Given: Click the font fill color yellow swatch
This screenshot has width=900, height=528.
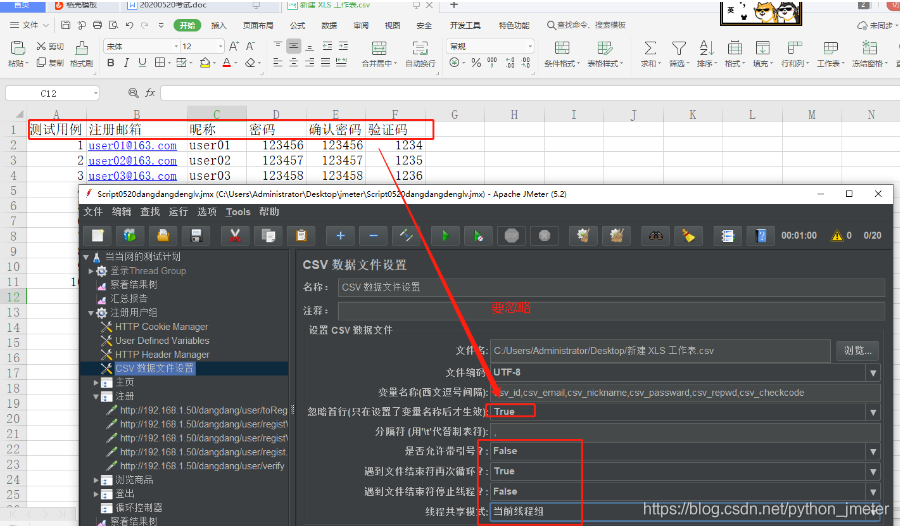Looking at the screenshot, I should pyautogui.click(x=205, y=63).
